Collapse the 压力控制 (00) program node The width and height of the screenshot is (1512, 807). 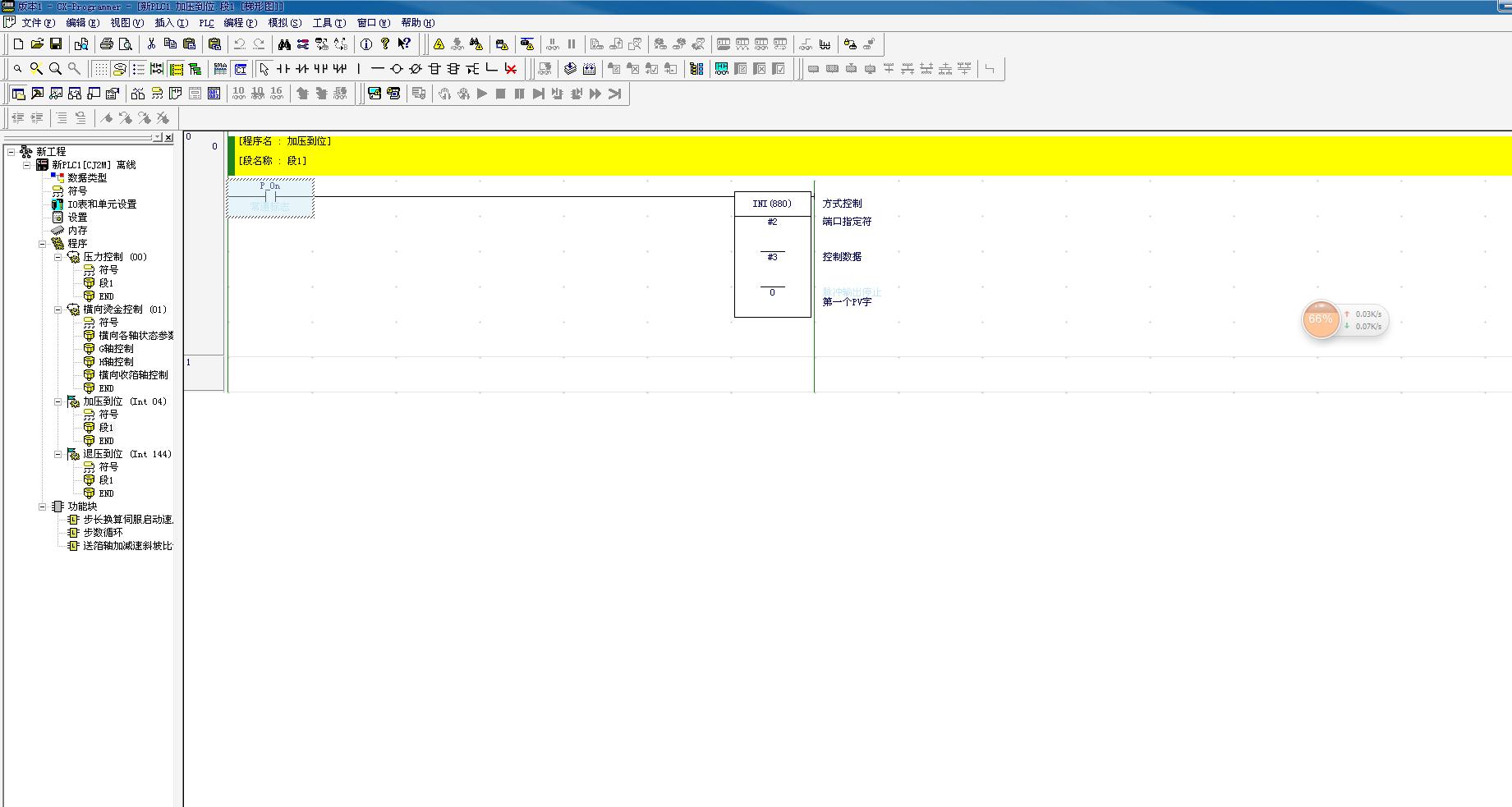point(58,257)
